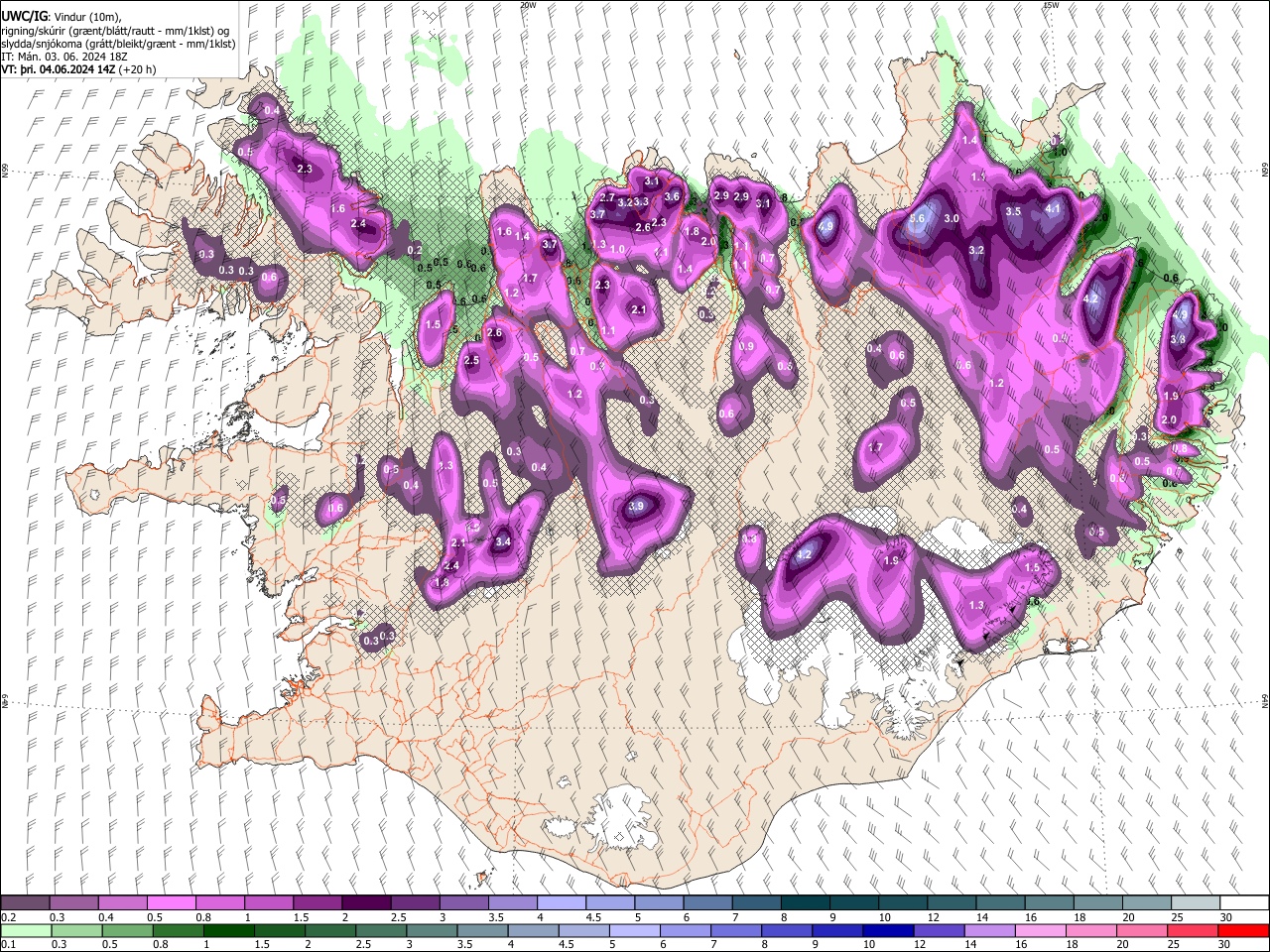The height and width of the screenshot is (952, 1270).
Task: Select the red-pink legend swatch labelled 25
Action: [1193, 930]
